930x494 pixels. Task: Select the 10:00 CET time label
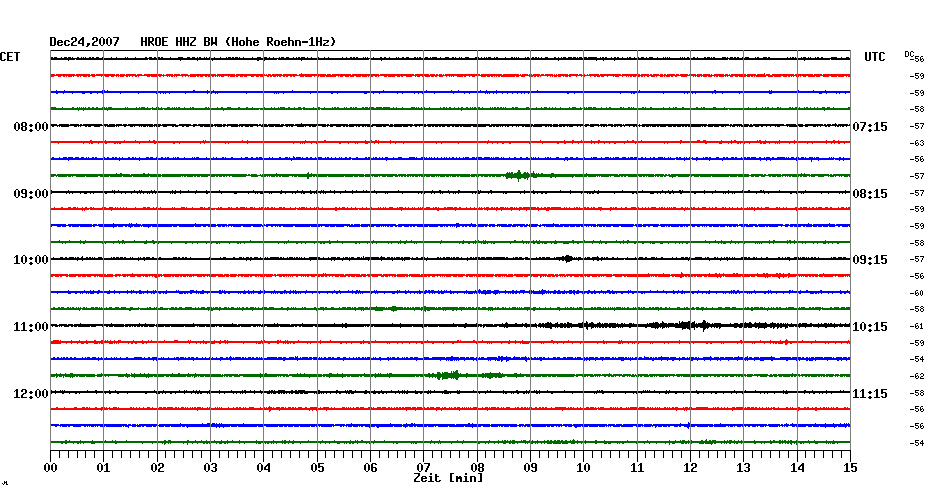[x=31, y=260]
